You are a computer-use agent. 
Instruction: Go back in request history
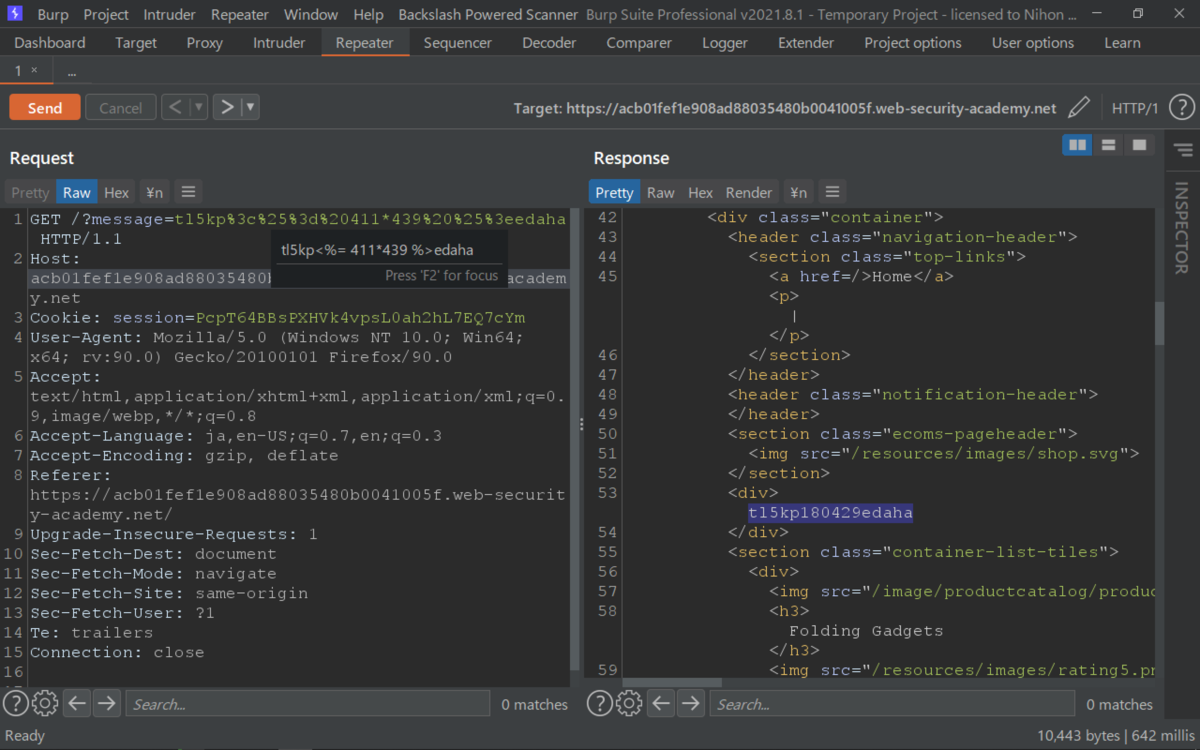click(175, 107)
